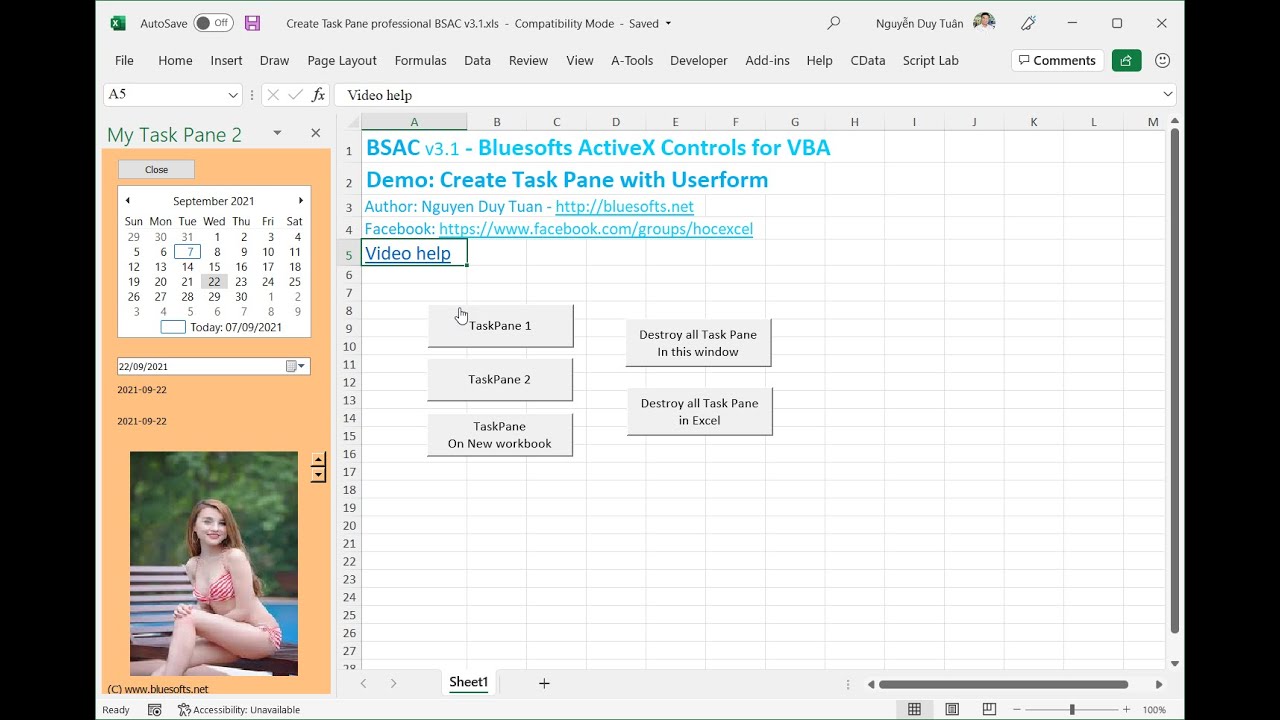This screenshot has height=720, width=1280.
Task: Click the smiley feedback icon
Action: (x=1162, y=60)
